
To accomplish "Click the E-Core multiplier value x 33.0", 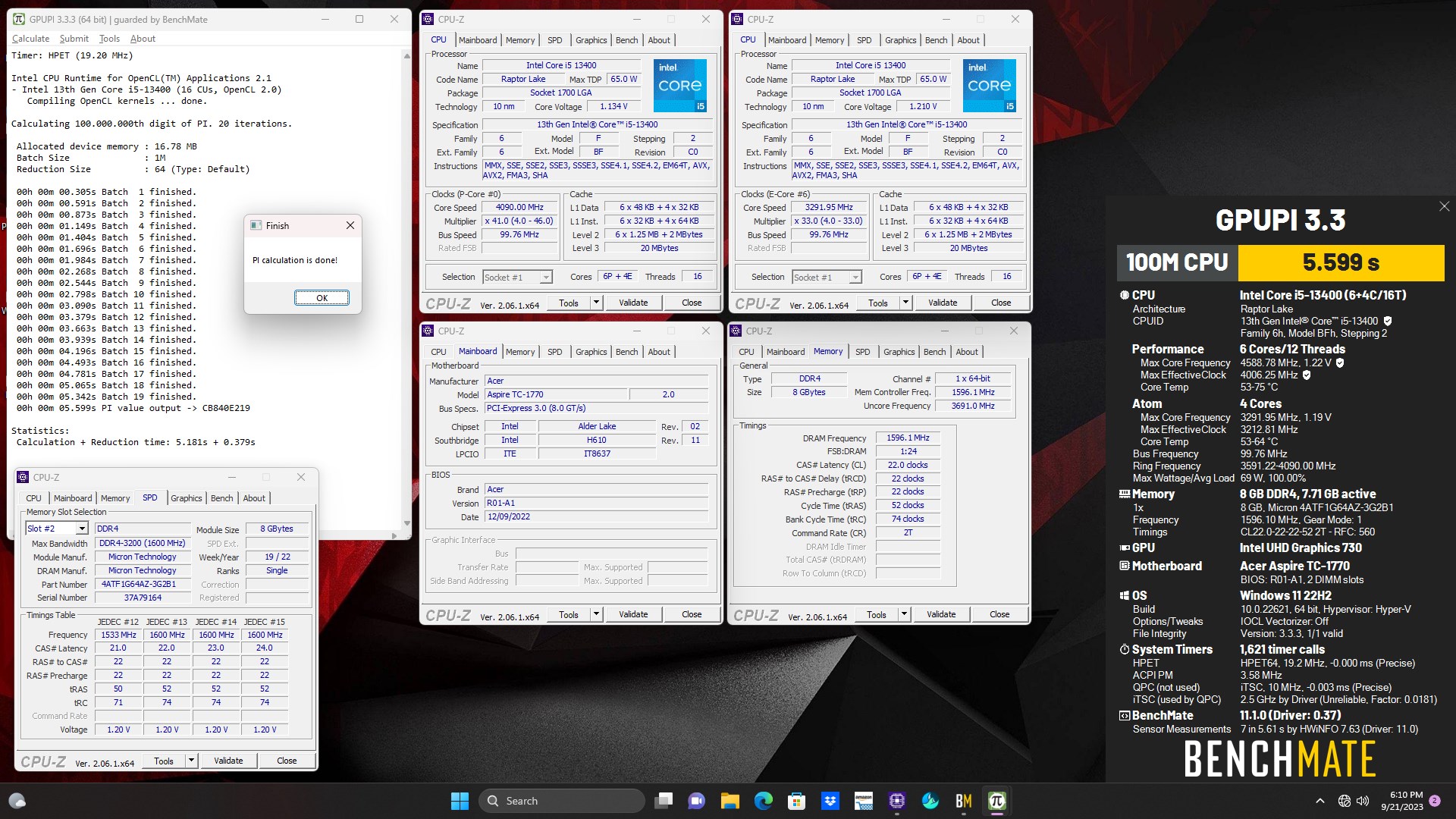I will coord(828,221).
